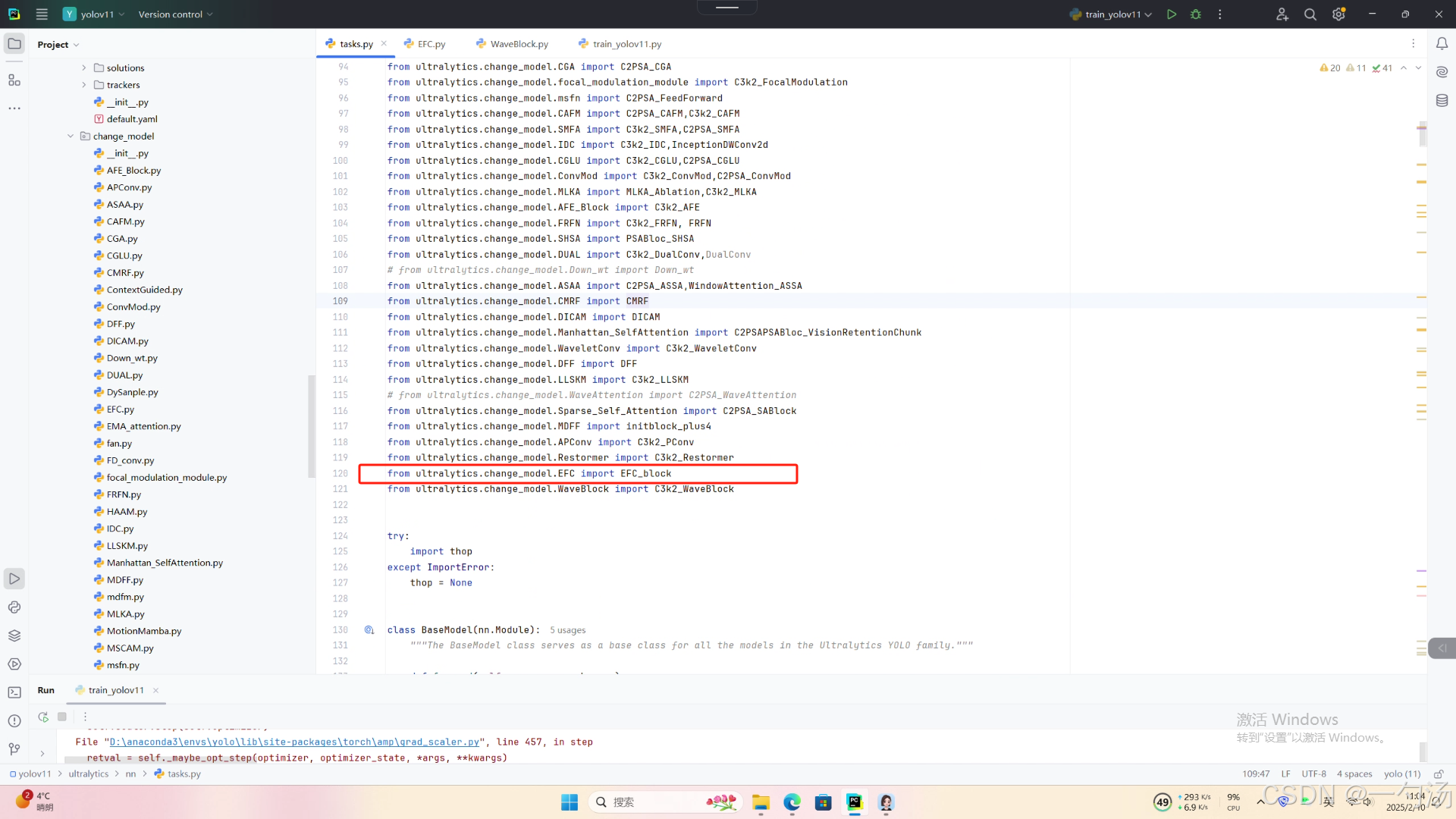The width and height of the screenshot is (1456, 819).
Task: Open the Terminal tool window
Action: 14,692
